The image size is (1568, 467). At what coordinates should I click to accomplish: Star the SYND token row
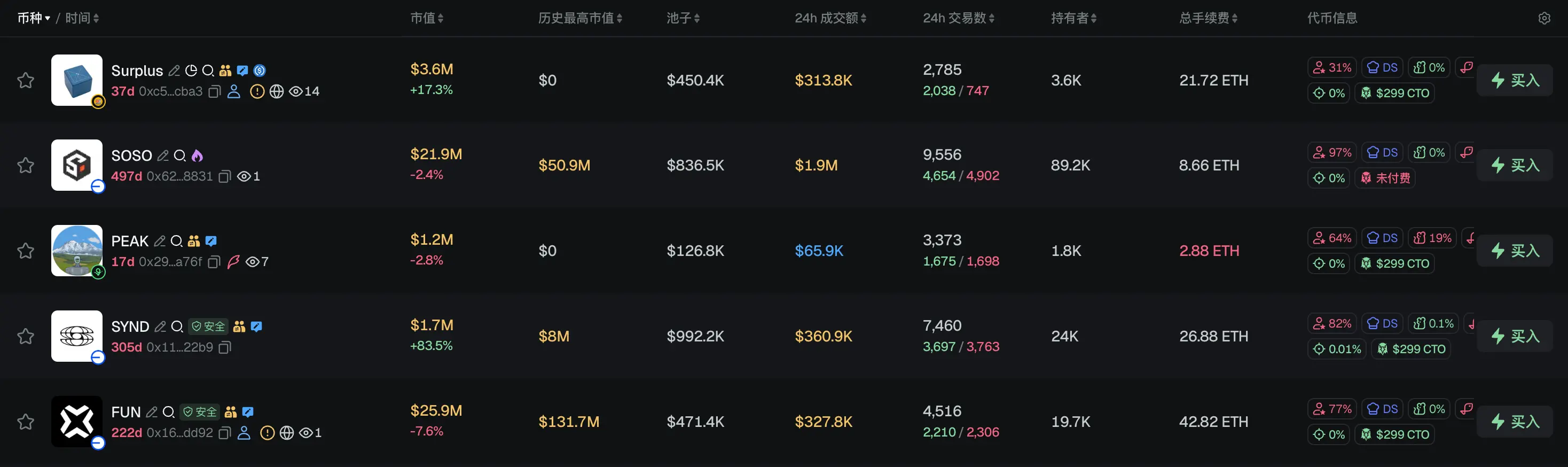[x=26, y=336]
